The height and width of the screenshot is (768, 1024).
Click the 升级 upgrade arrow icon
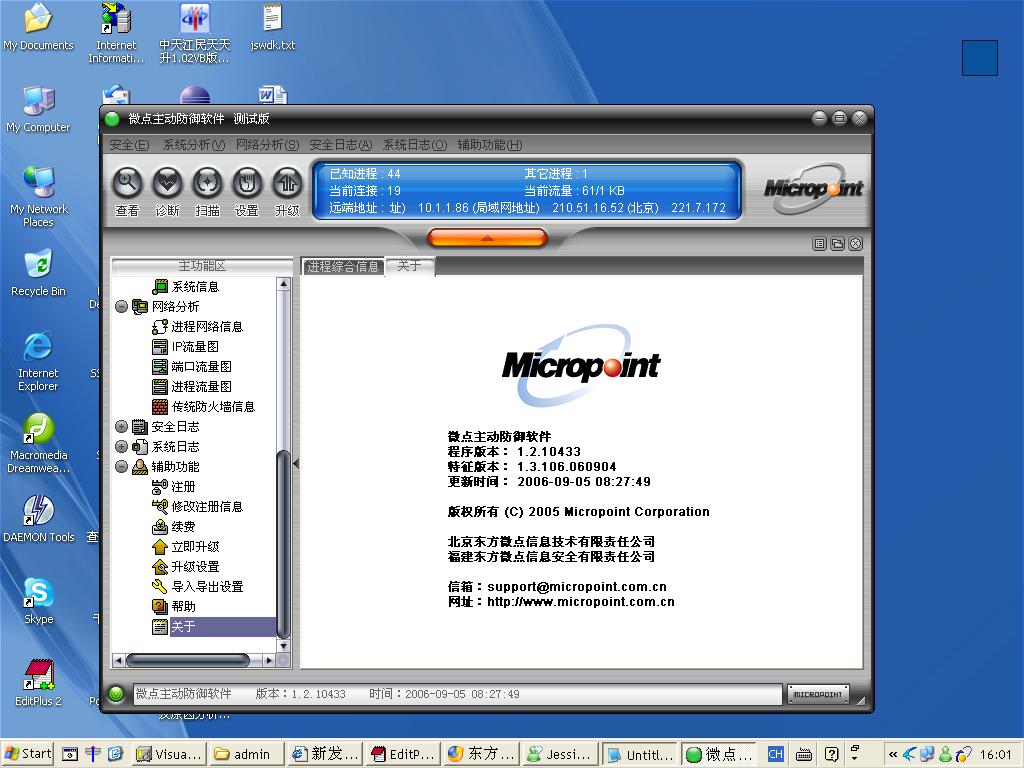pyautogui.click(x=287, y=183)
